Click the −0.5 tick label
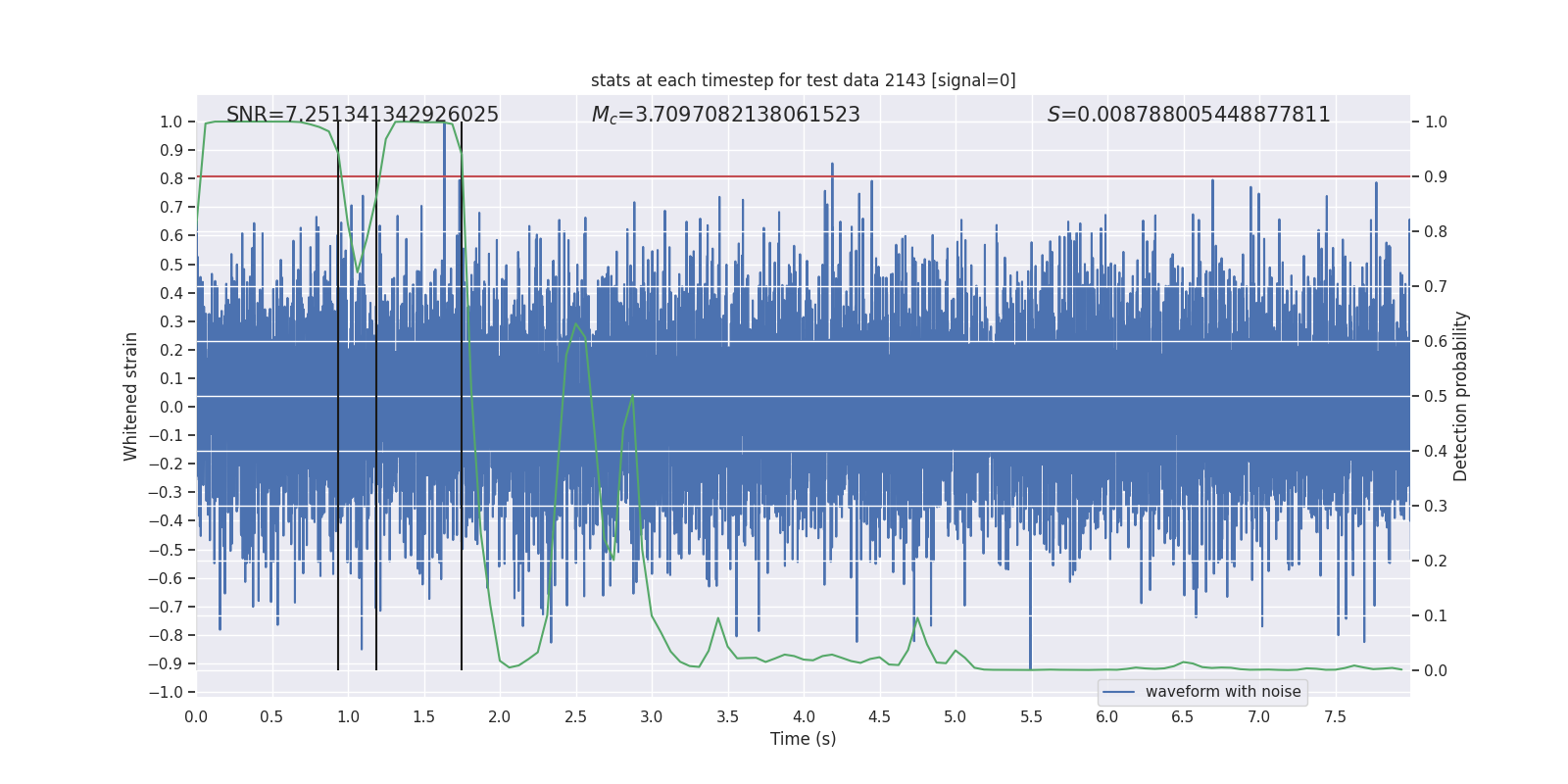 tap(166, 550)
